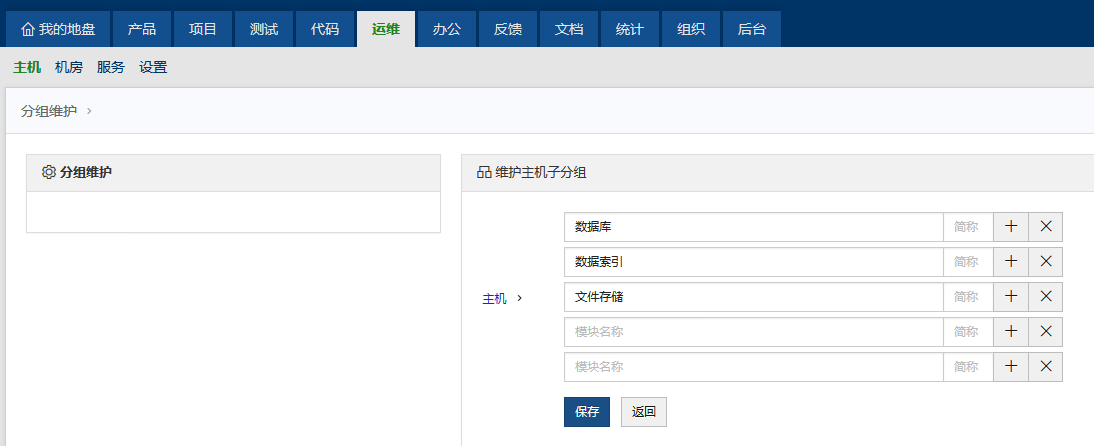Open the 服务 submenu item
The height and width of the screenshot is (446, 1094).
[111, 68]
